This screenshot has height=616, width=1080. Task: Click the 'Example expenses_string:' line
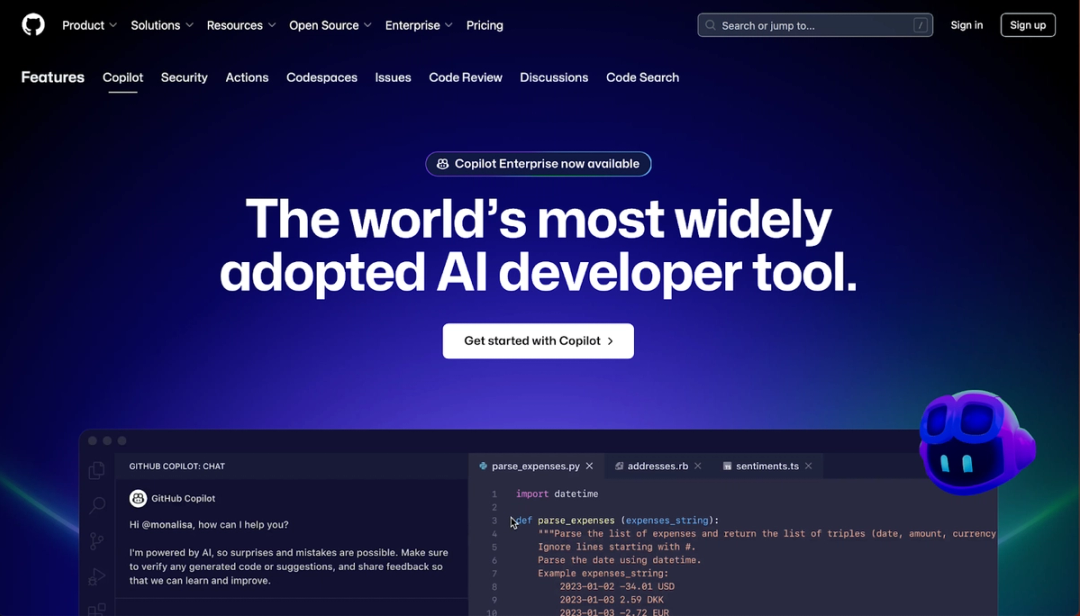(603, 573)
